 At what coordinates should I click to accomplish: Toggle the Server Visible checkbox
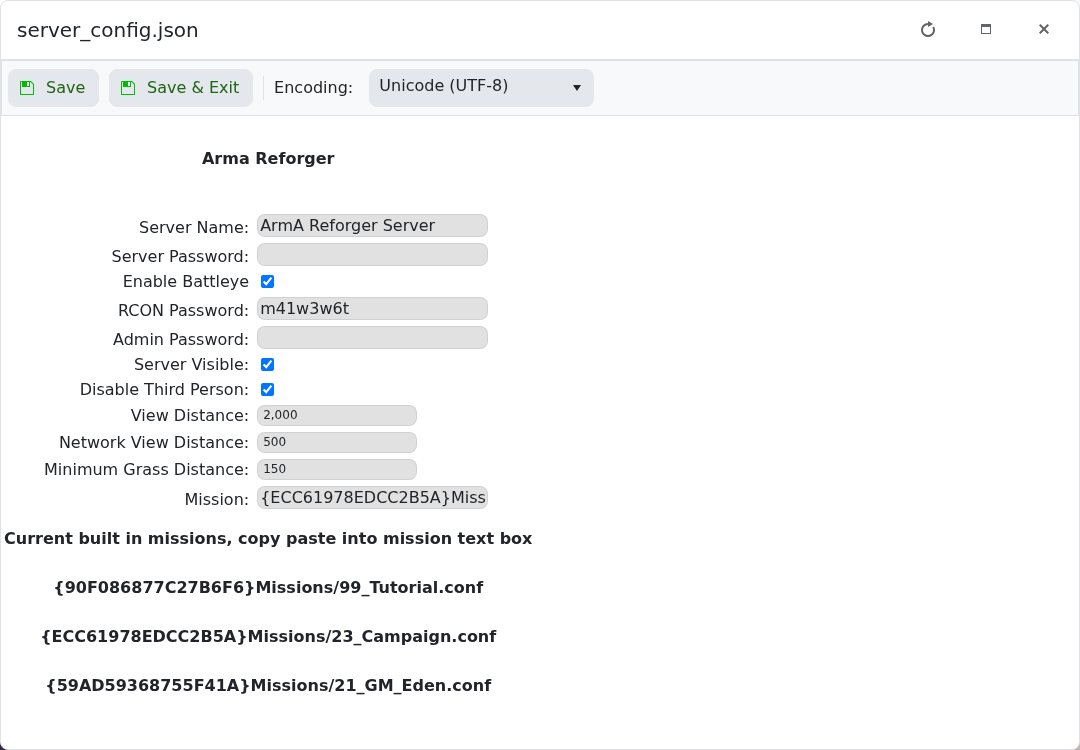(267, 364)
